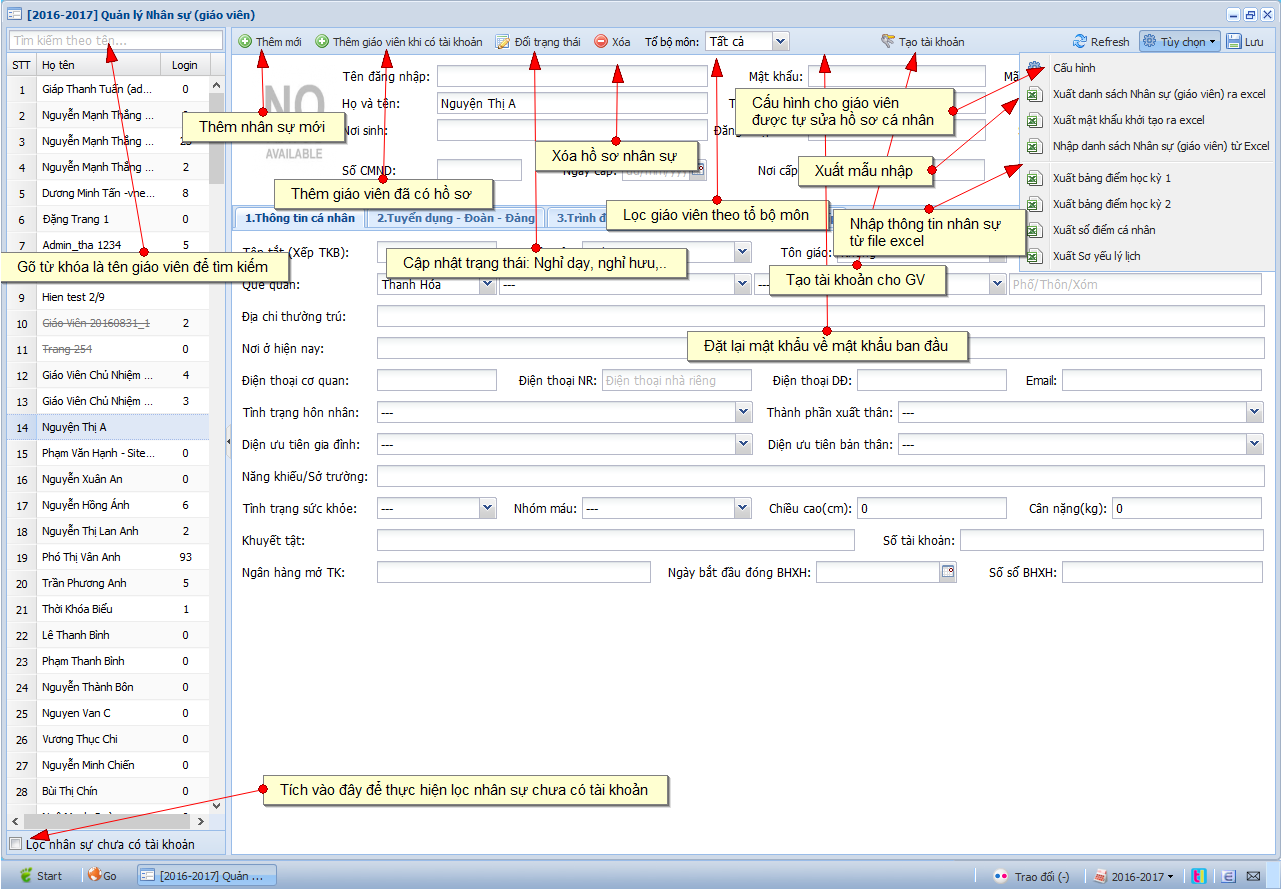Click the Tạo tài khoản key button

pyautogui.click(x=922, y=42)
